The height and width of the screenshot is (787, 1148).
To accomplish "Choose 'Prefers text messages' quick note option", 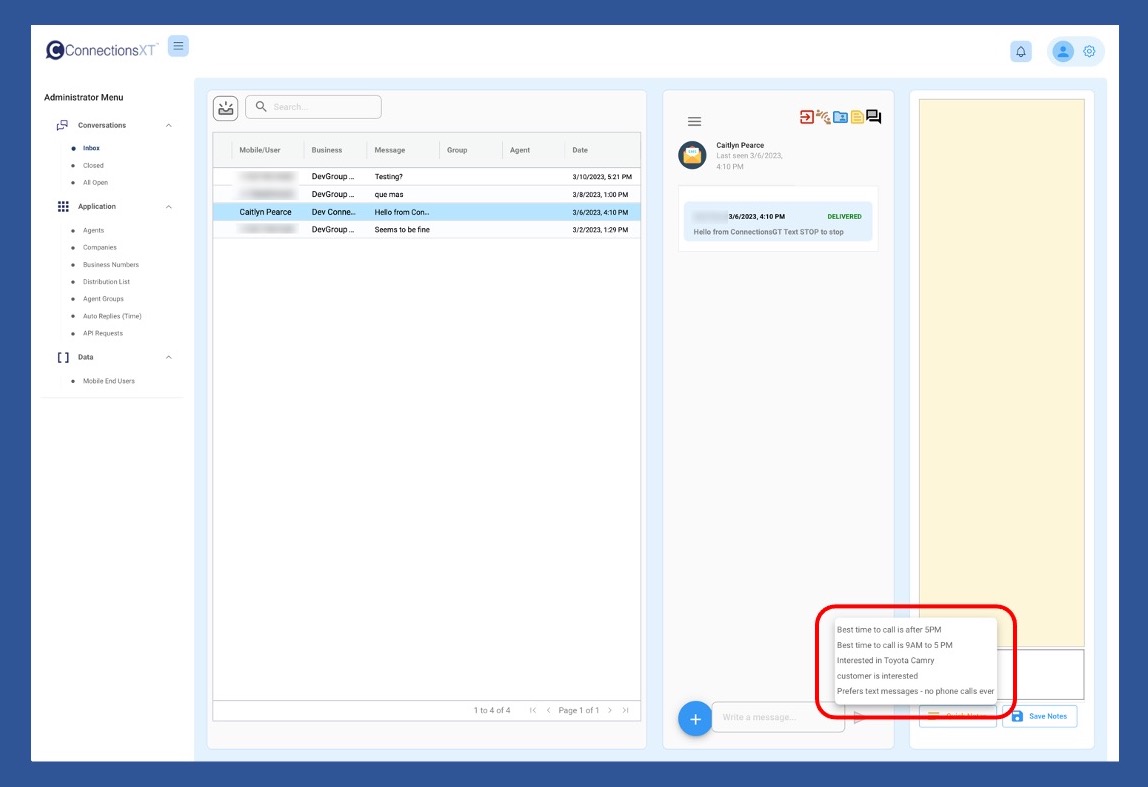I will (x=915, y=691).
